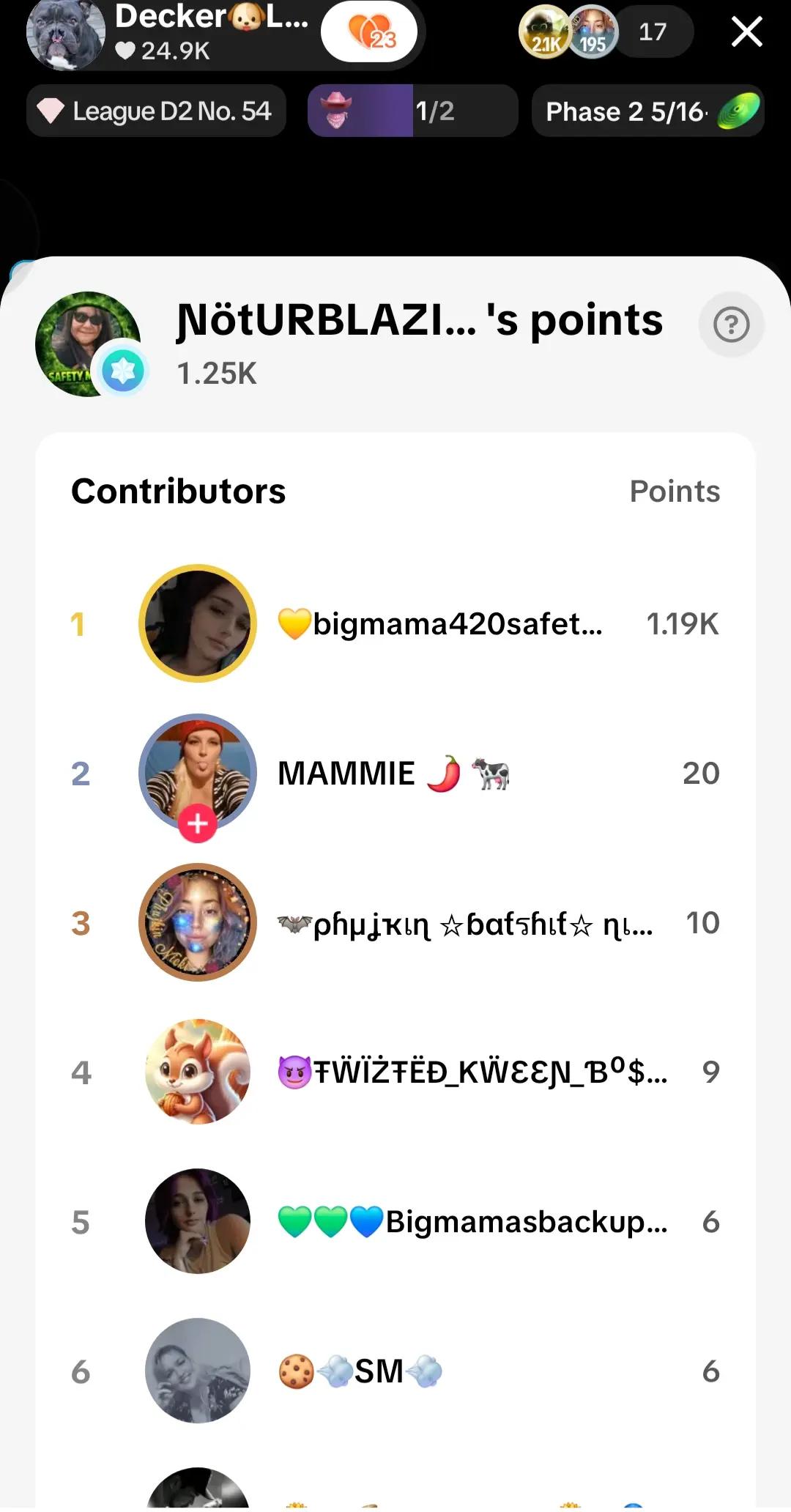The width and height of the screenshot is (791, 1512).
Task: Open Decker host profile picture
Action: (x=65, y=34)
